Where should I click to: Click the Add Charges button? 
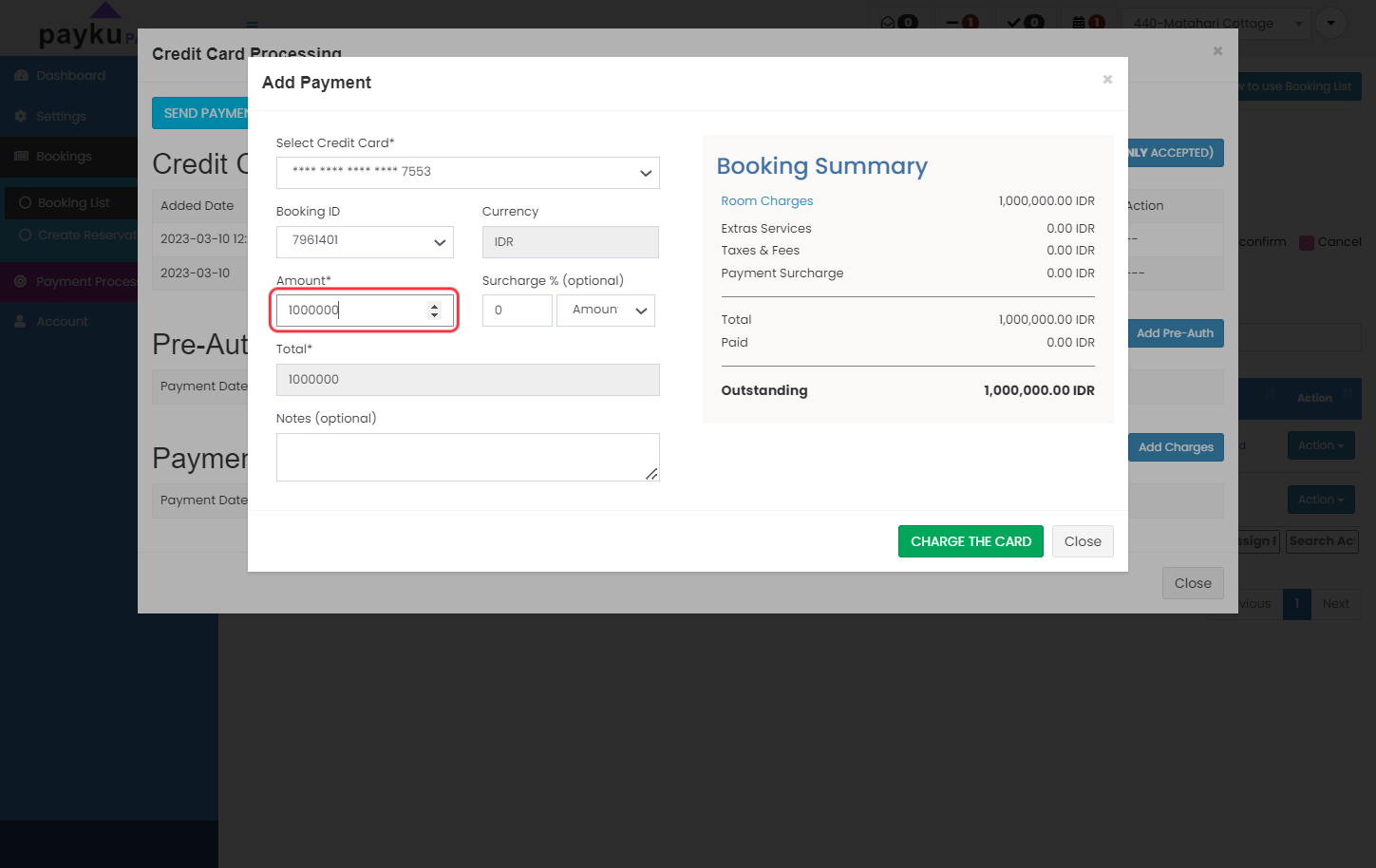[1176, 447]
